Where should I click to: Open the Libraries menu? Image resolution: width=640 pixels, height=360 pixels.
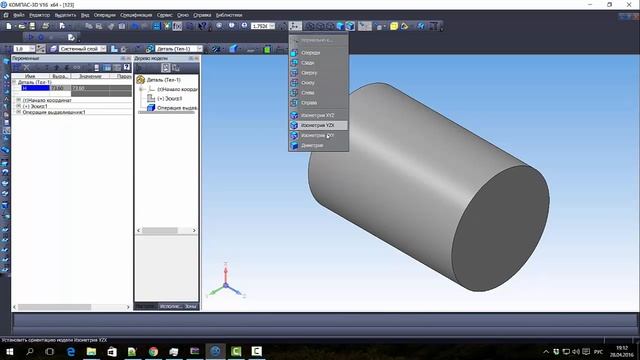coord(229,15)
